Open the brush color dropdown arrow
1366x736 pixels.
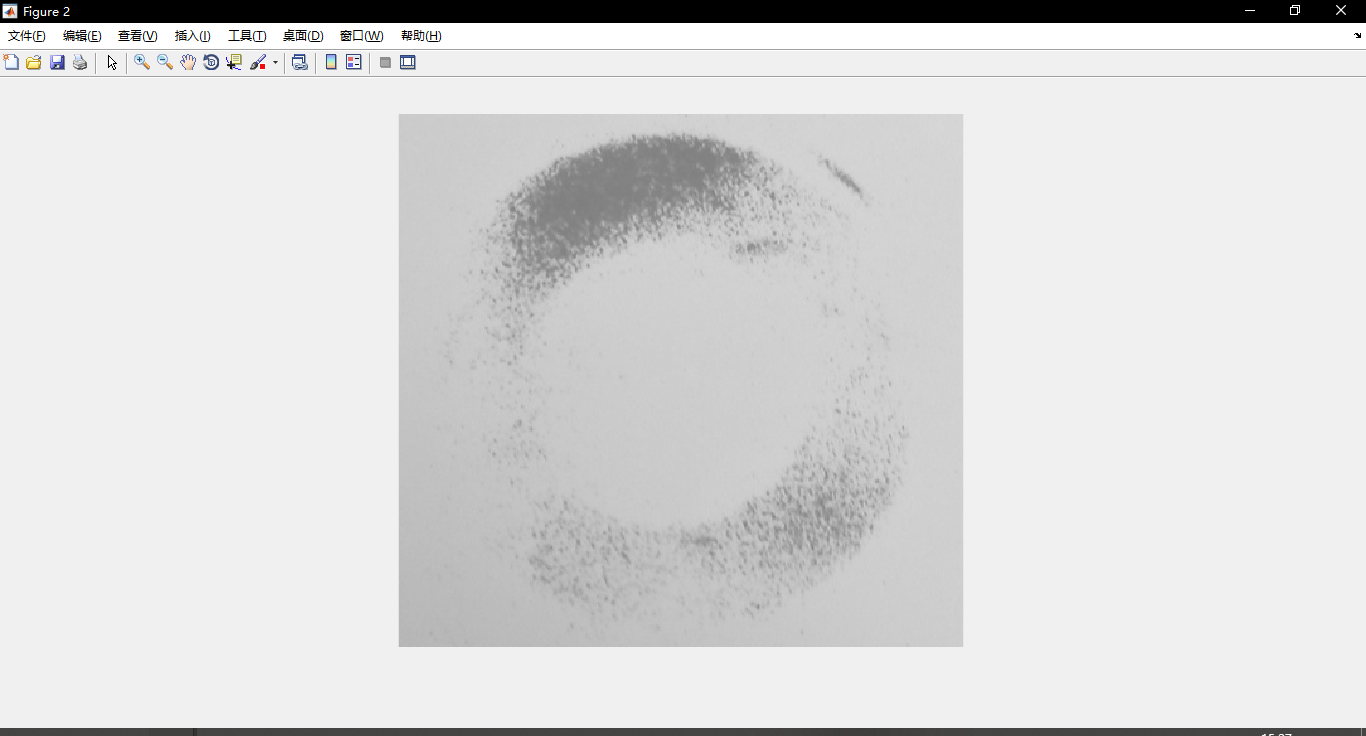click(275, 63)
